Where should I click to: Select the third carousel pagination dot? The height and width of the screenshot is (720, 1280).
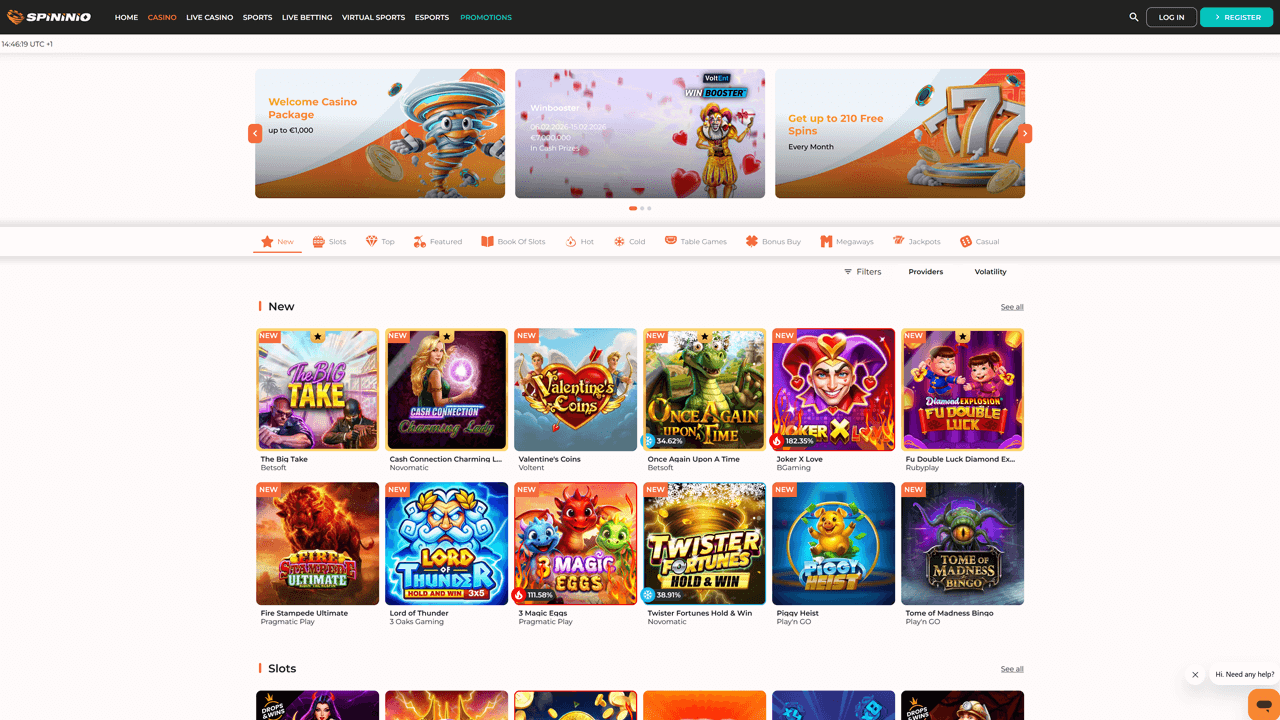click(x=649, y=208)
